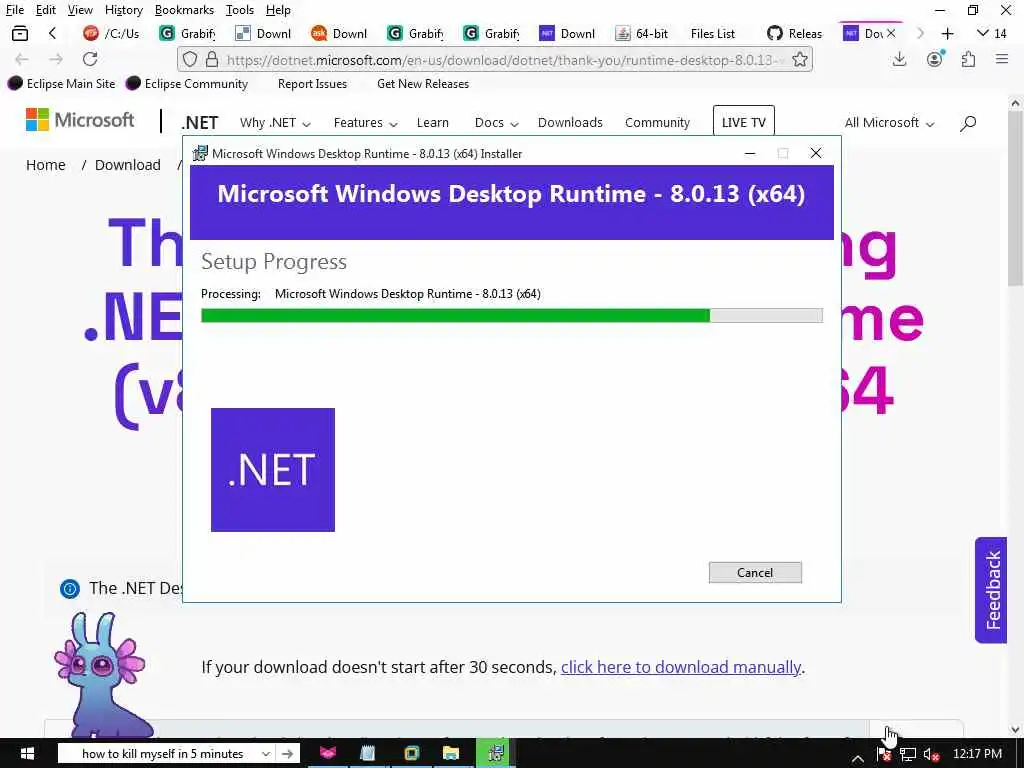1024x768 pixels.
Task: Open the Tools menu
Action: click(x=240, y=10)
